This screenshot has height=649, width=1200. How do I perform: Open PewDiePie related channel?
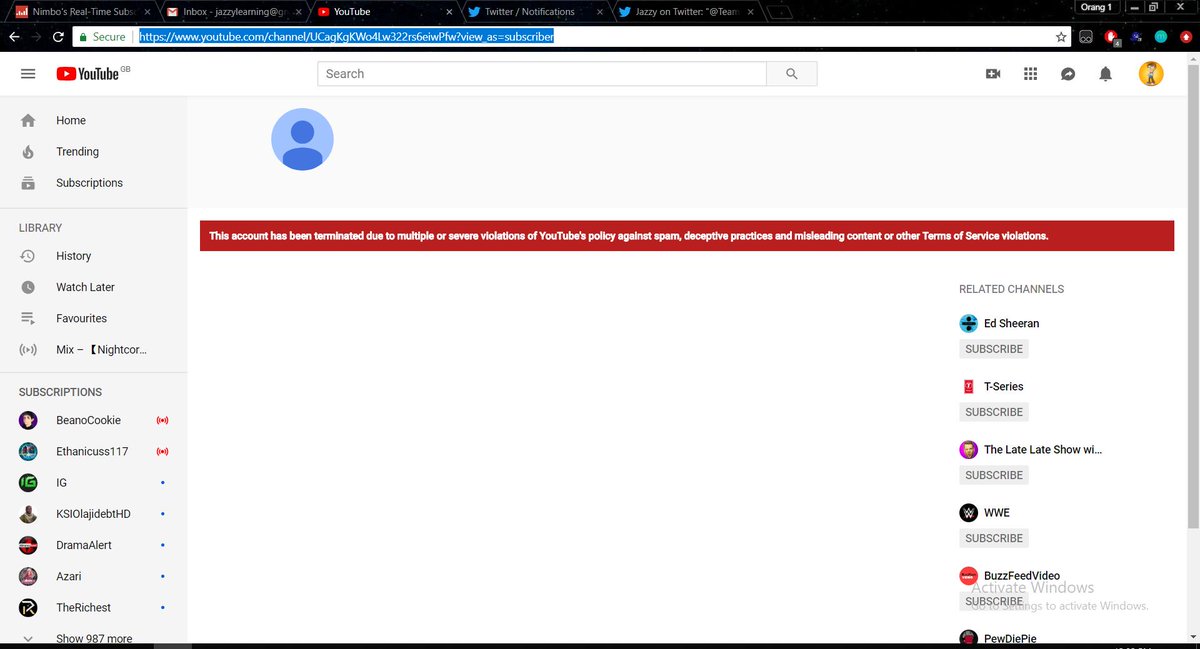pos(1012,638)
